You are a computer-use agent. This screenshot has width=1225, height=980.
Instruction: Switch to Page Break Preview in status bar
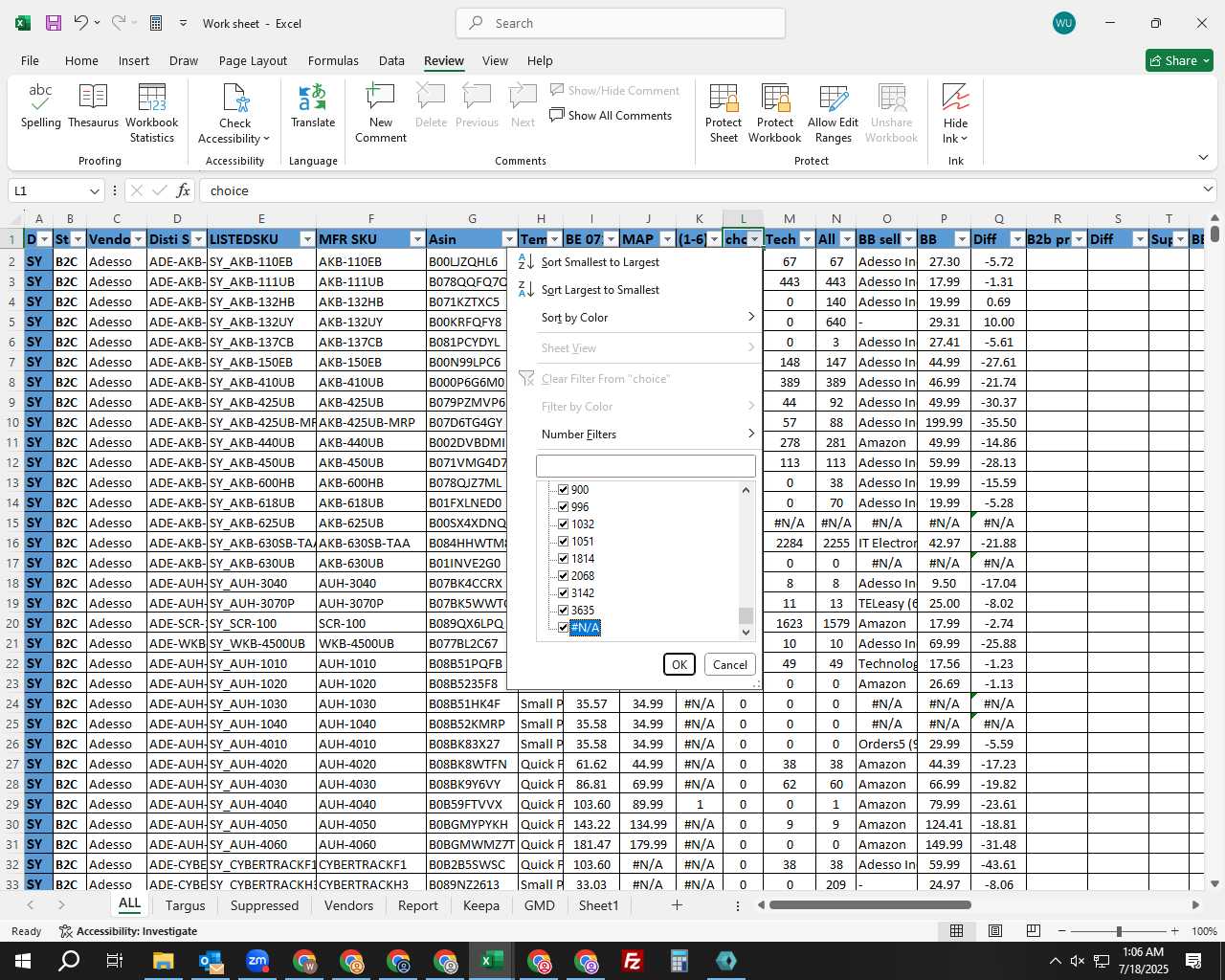click(1034, 931)
